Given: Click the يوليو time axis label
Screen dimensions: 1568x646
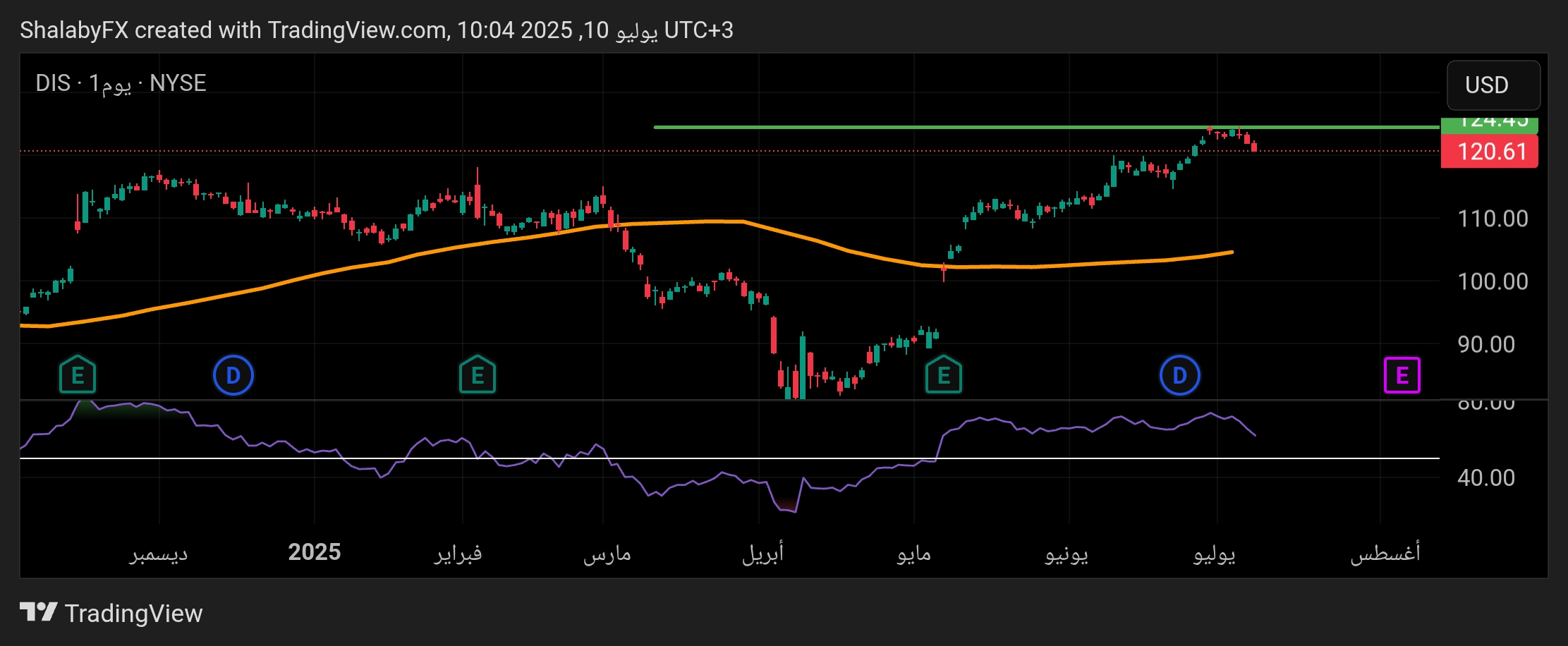Looking at the screenshot, I should point(1215,553).
